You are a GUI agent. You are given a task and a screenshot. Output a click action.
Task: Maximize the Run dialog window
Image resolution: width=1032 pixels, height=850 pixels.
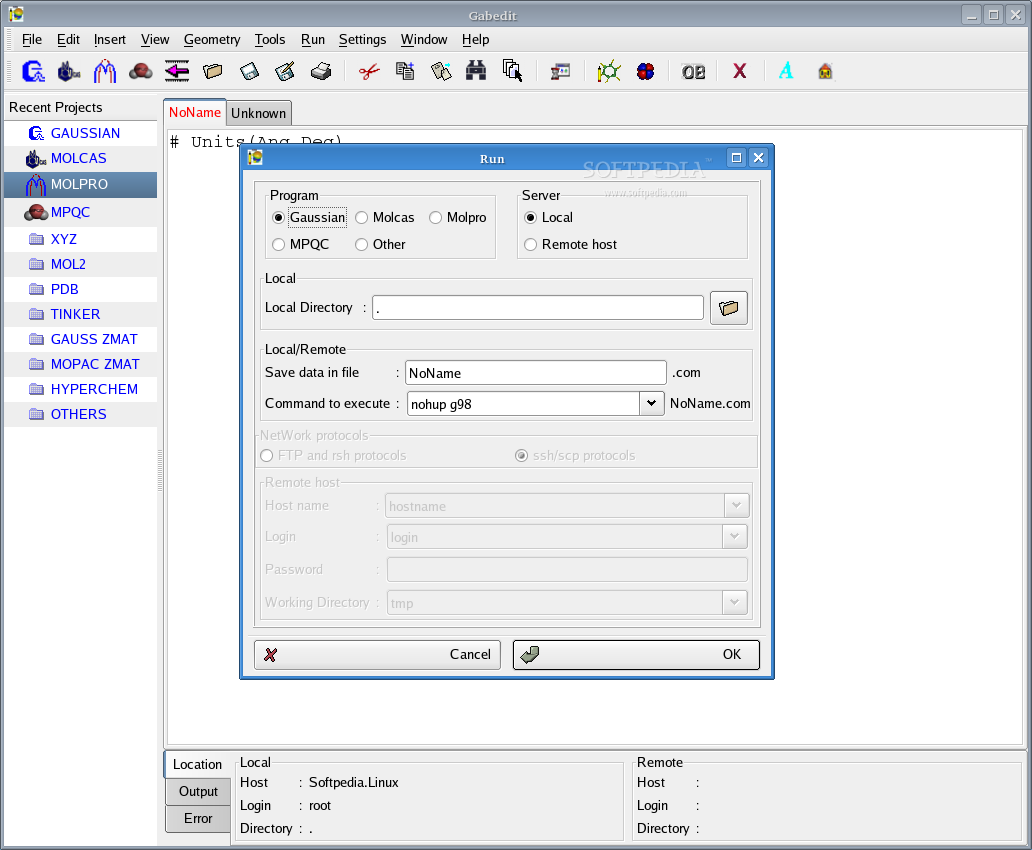coord(736,157)
